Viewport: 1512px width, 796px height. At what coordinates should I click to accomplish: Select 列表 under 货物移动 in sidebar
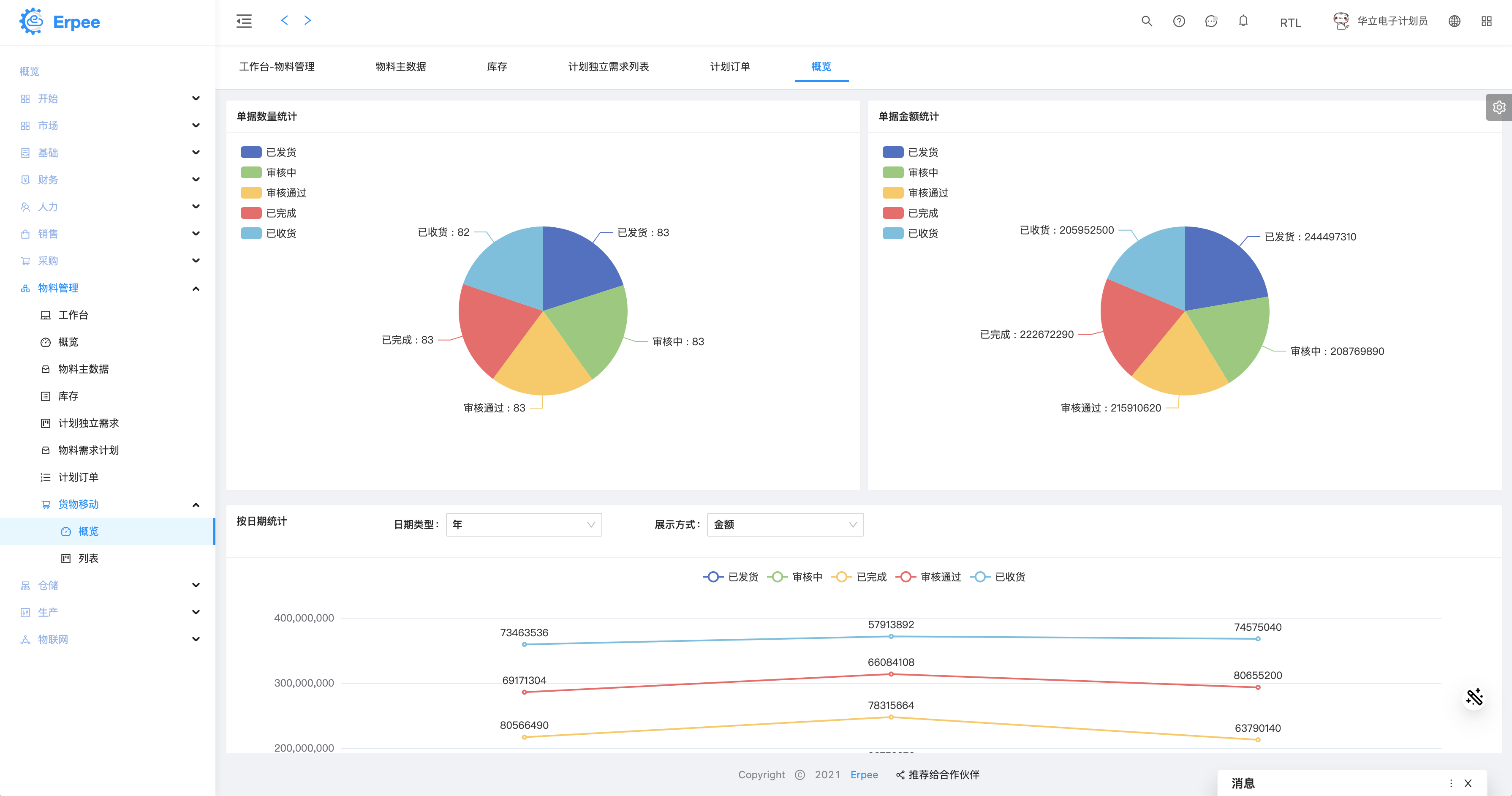(x=88, y=559)
